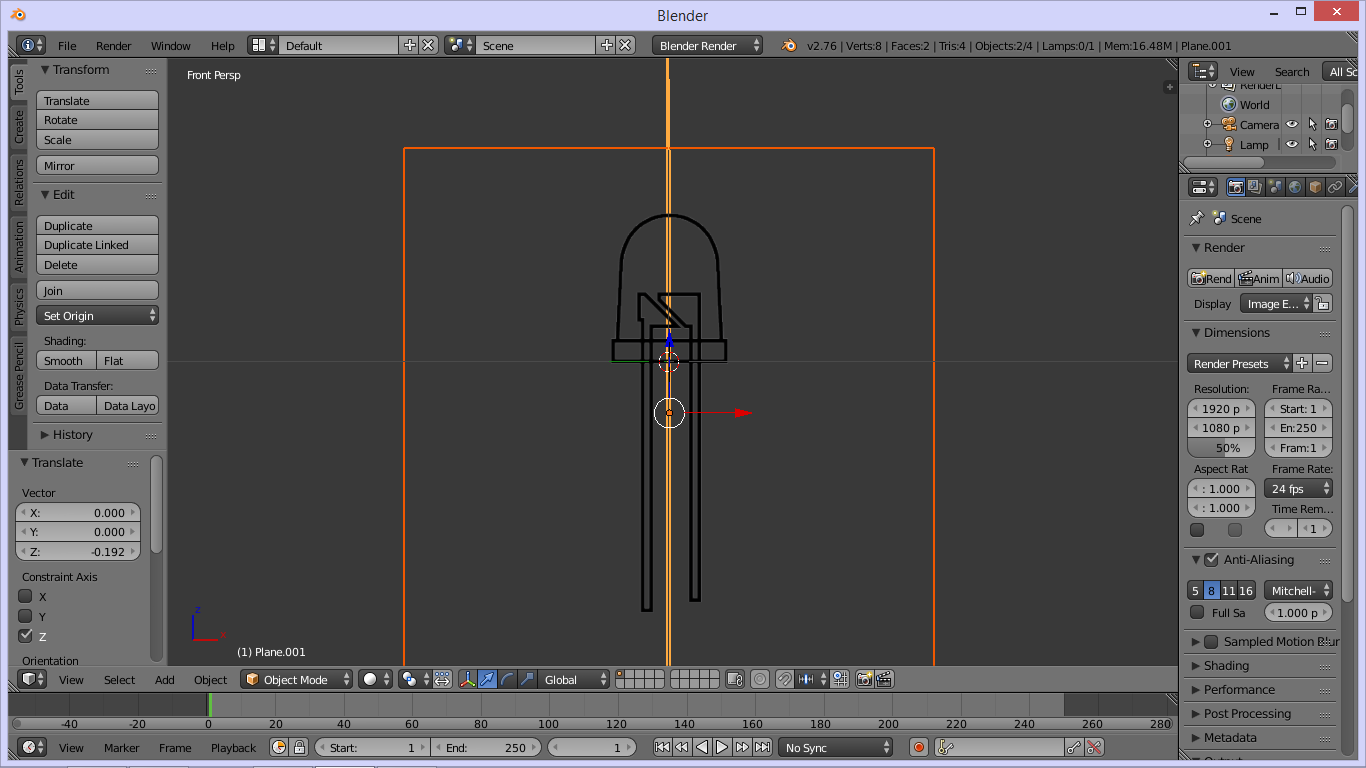Screen dimensions: 1366x768
Task: Click the Mirror button
Action: click(98, 165)
